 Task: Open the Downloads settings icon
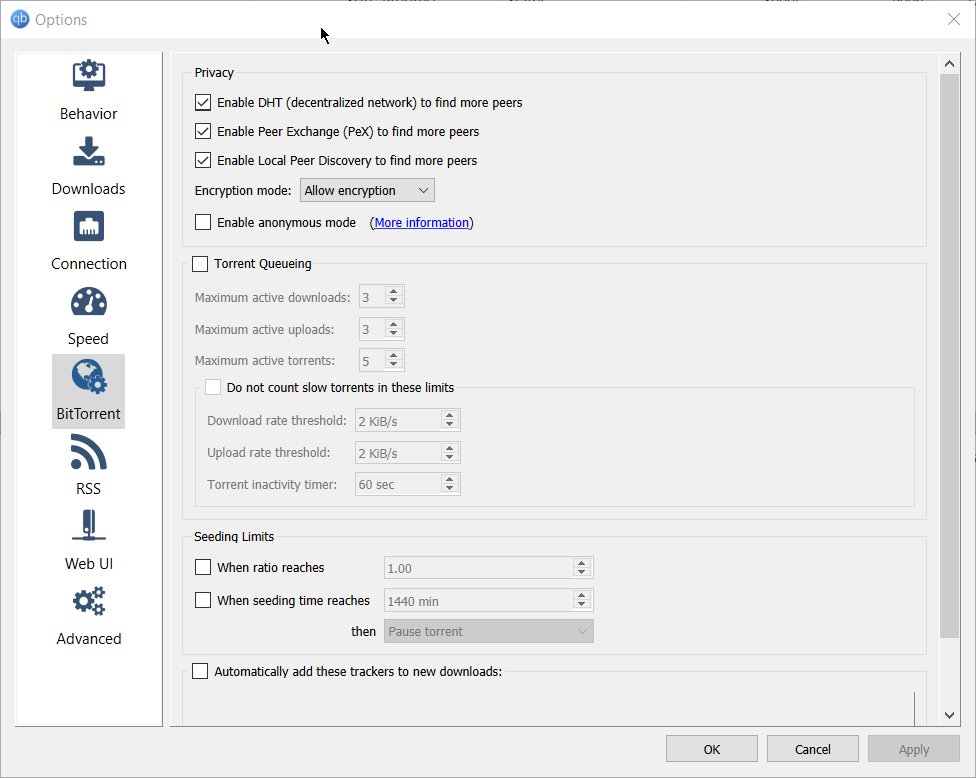point(88,151)
